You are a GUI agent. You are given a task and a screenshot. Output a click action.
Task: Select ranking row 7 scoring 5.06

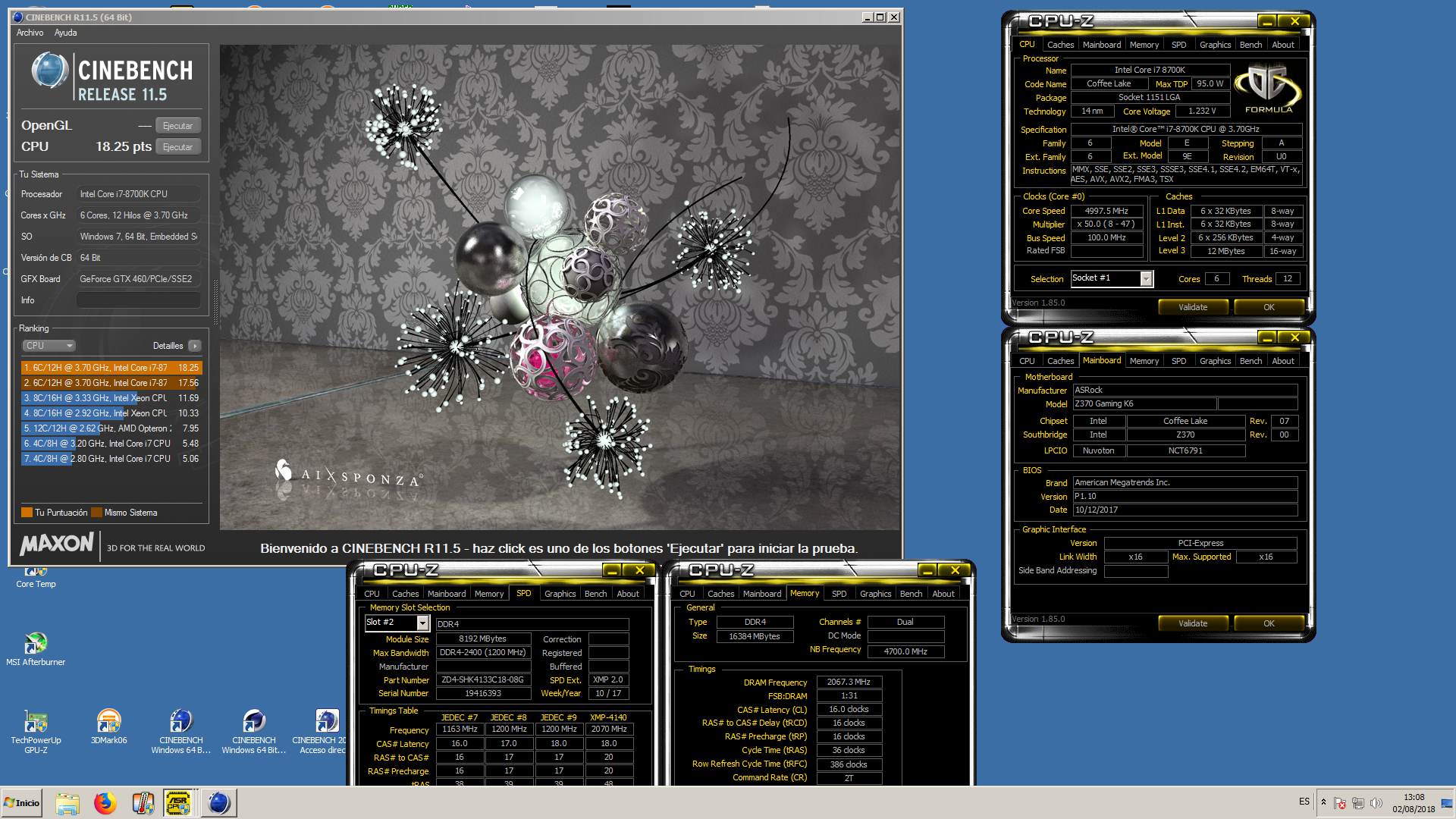(x=111, y=459)
